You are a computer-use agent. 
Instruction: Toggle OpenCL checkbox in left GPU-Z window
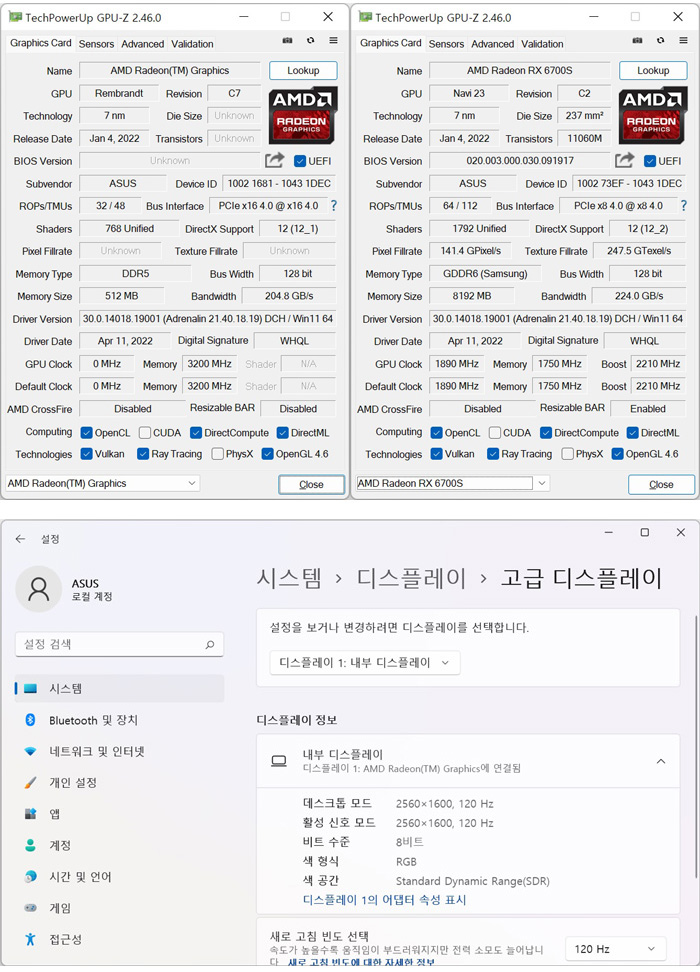(87, 433)
